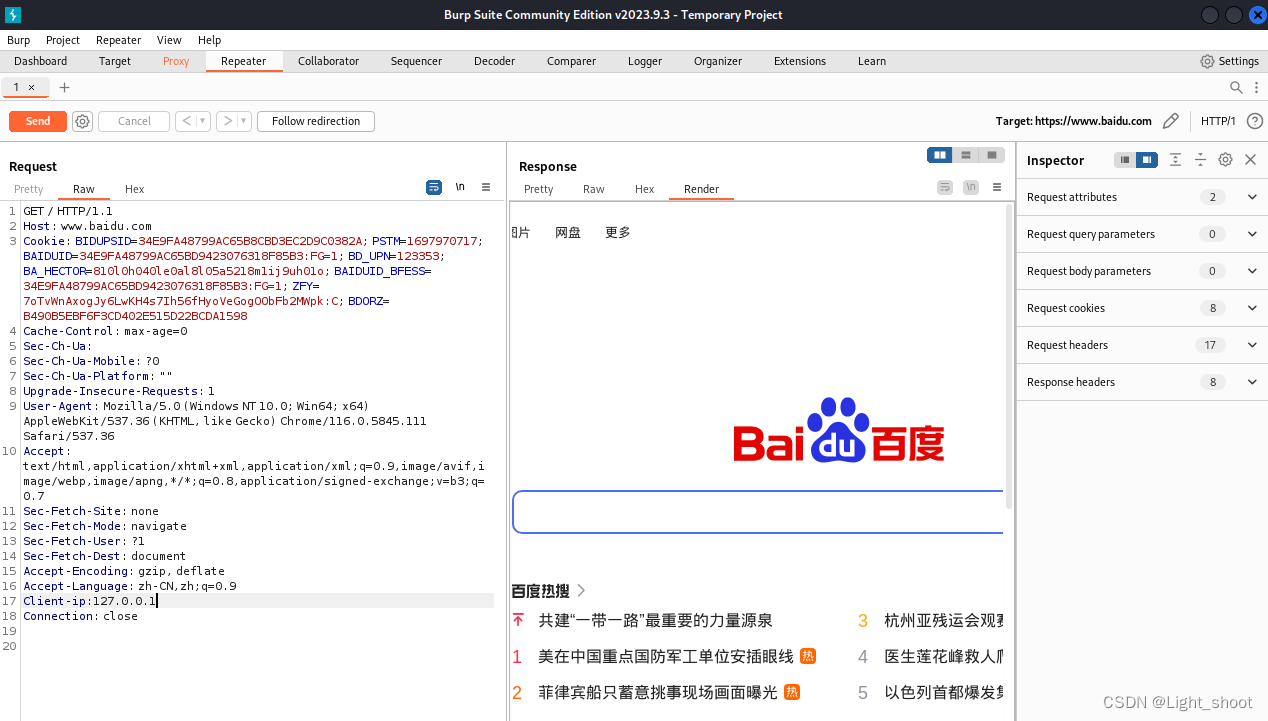This screenshot has width=1268, height=721.
Task: Switch to the Proxy tab
Action: 176,61
